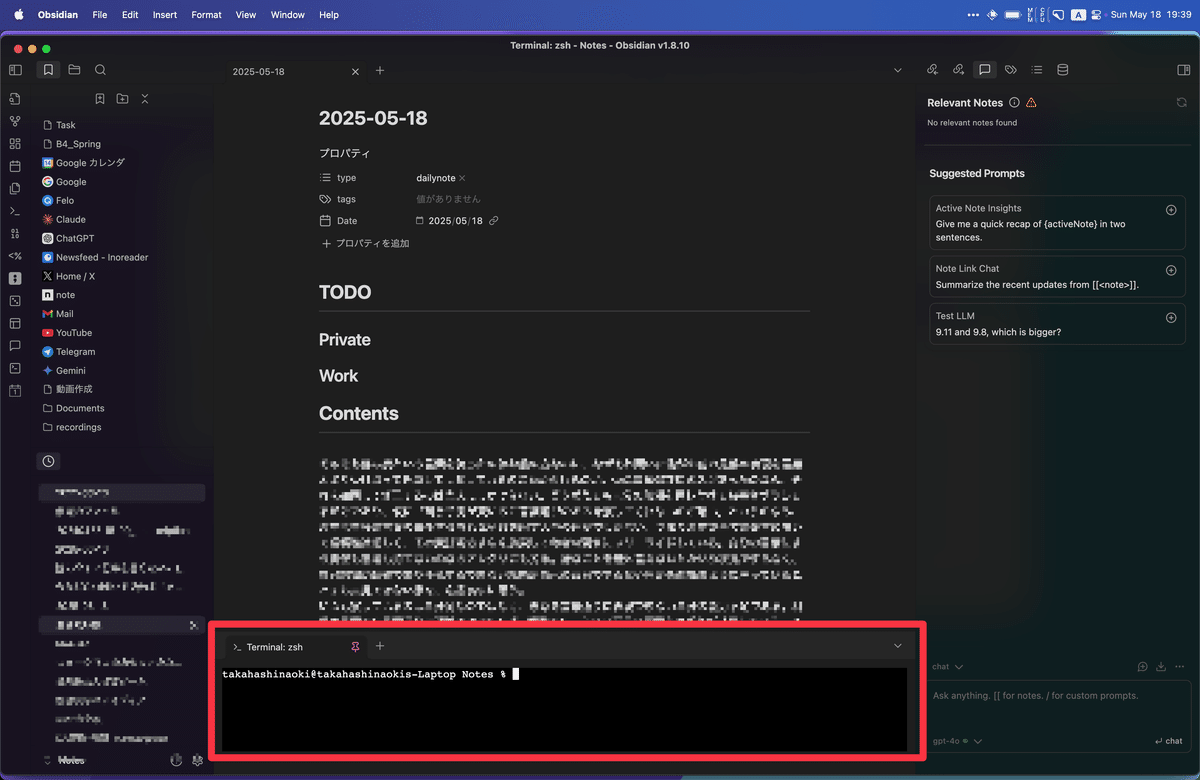
Task: Open backlinks via the link-arrow icon
Action: (x=932, y=69)
